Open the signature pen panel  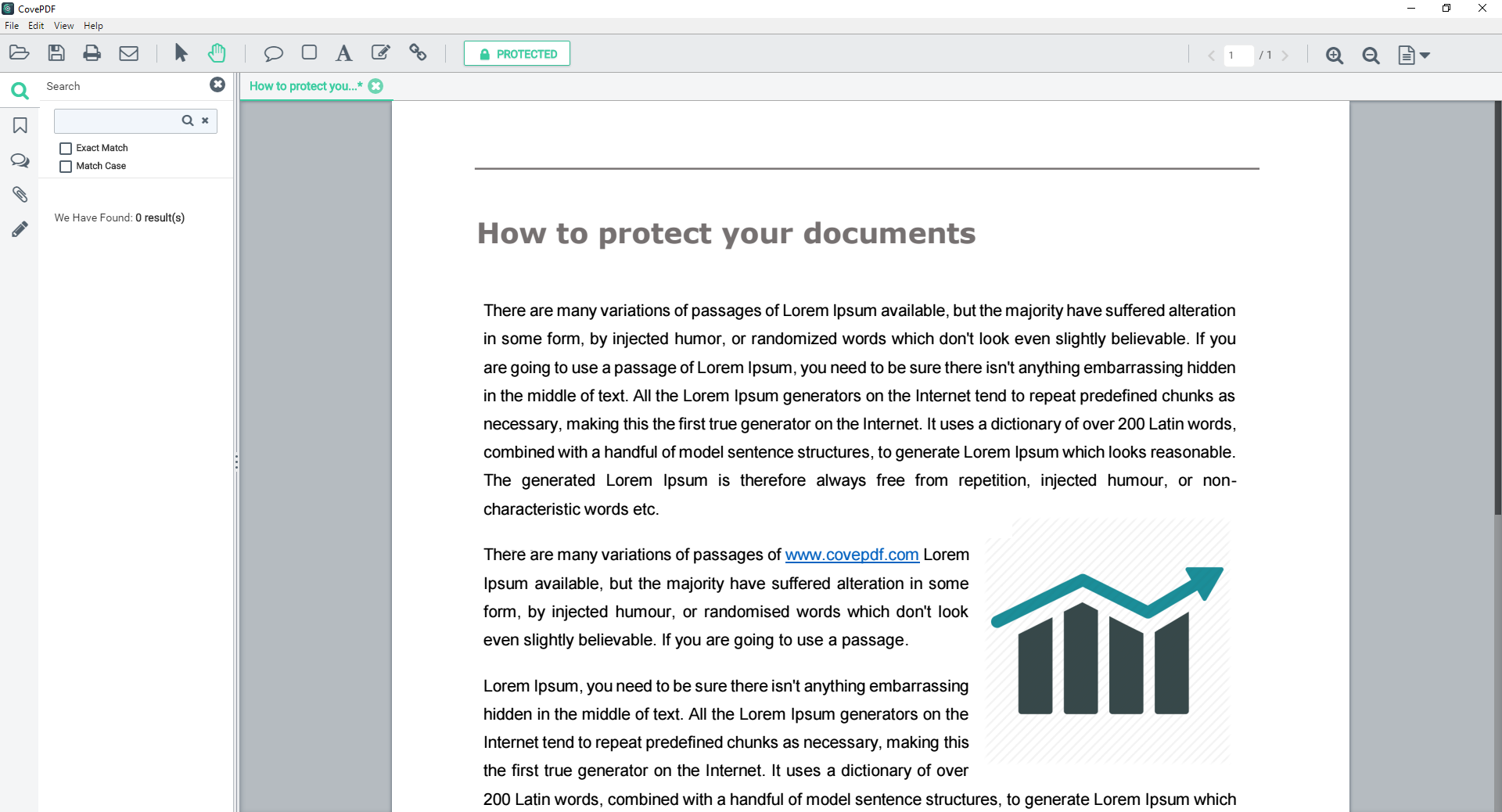(x=20, y=229)
